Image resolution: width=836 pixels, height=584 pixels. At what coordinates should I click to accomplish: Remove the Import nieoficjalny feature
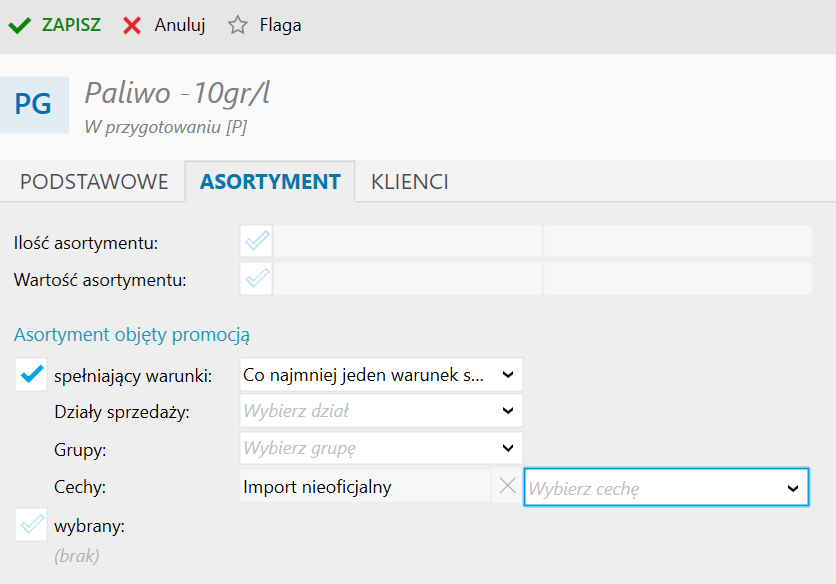(507, 487)
